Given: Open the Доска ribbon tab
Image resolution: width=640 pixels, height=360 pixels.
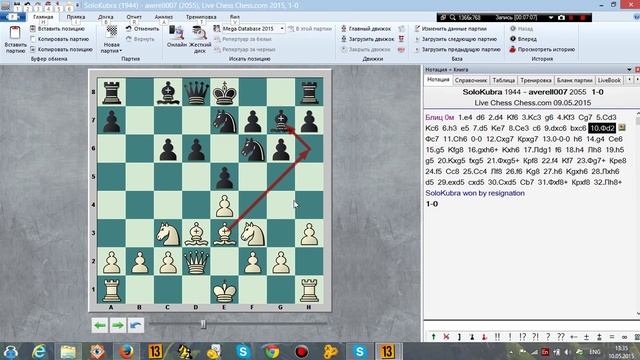Looking at the screenshot, I should [106, 17].
